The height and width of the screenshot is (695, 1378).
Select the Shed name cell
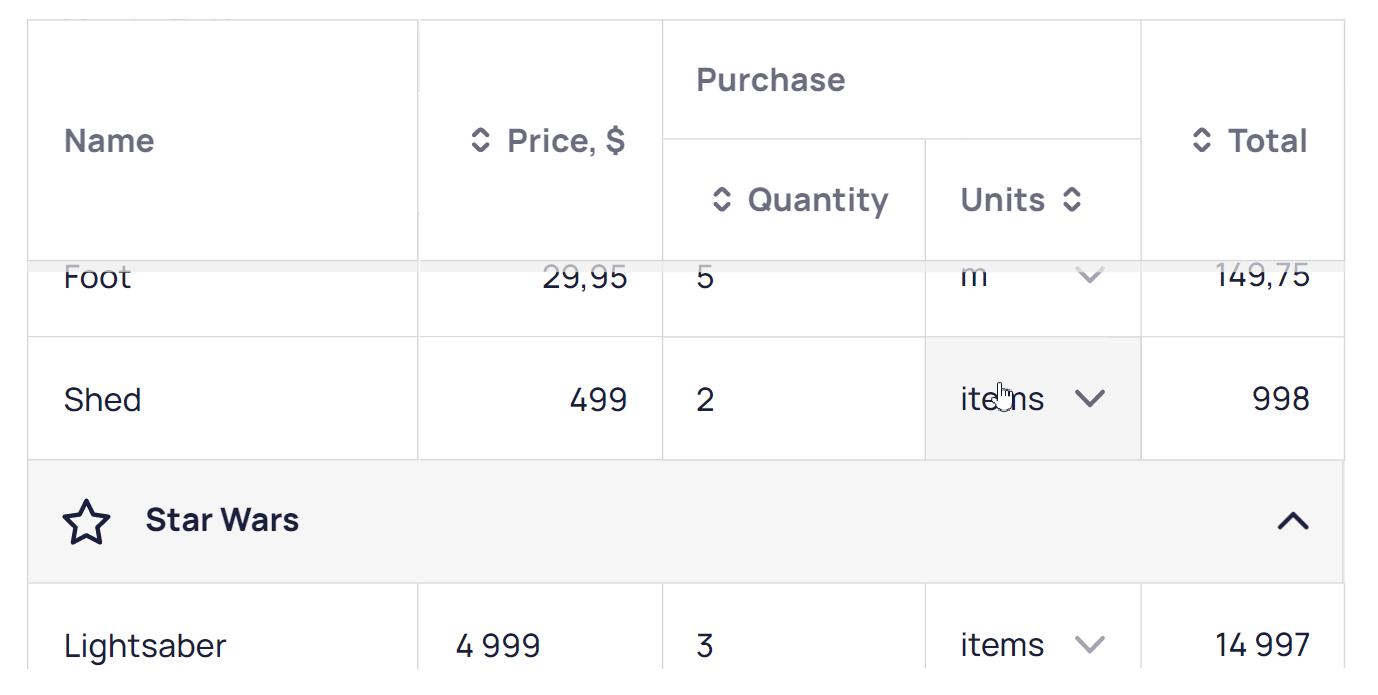point(103,400)
